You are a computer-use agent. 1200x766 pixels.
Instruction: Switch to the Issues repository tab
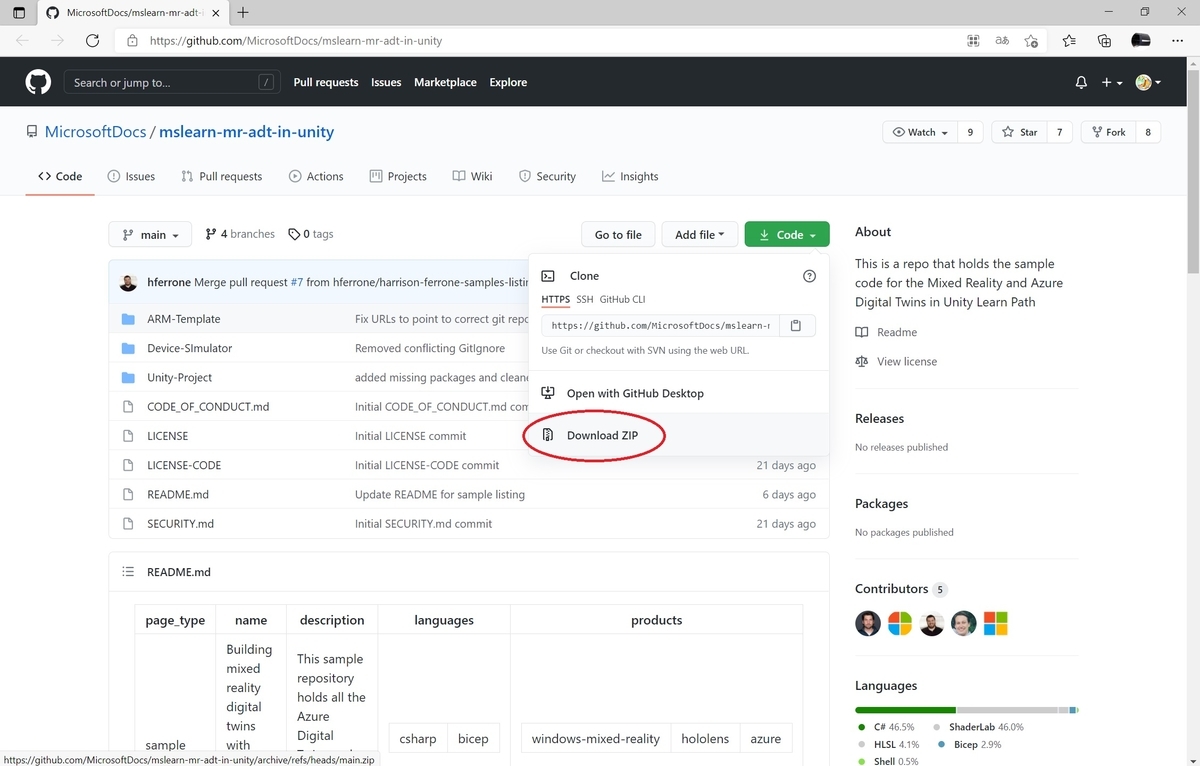tap(131, 176)
